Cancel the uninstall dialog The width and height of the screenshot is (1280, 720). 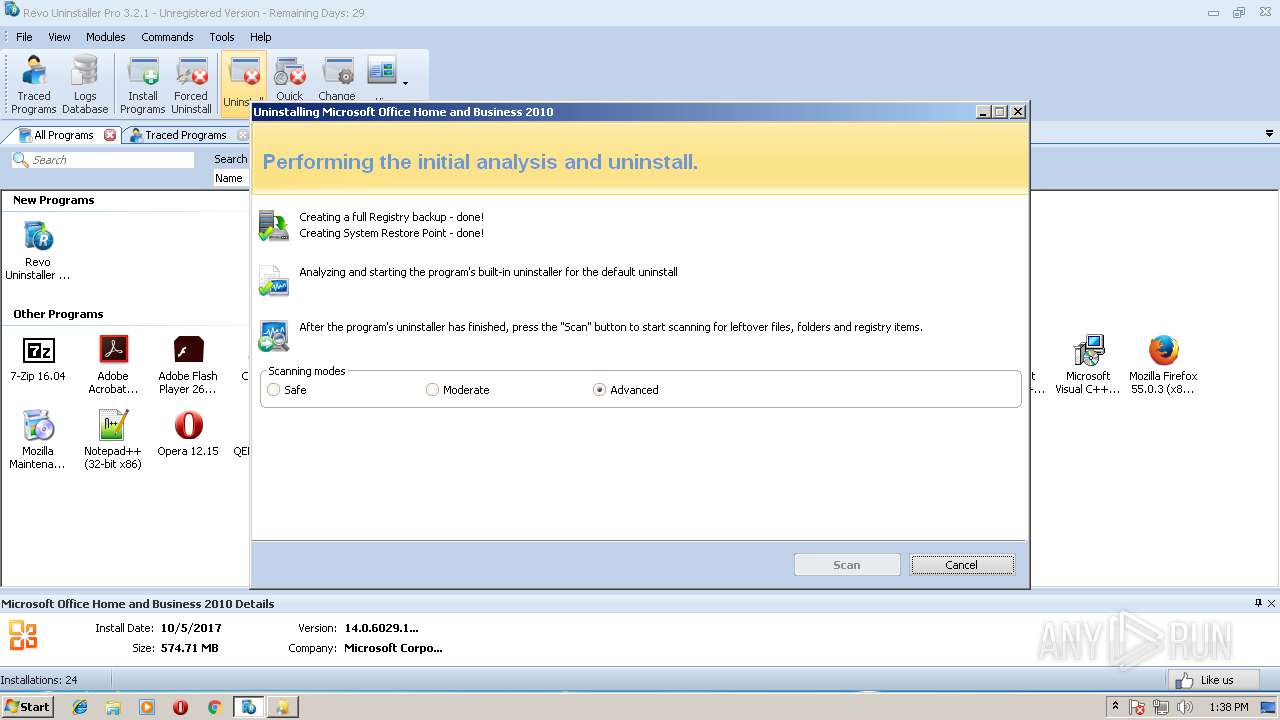pos(962,565)
